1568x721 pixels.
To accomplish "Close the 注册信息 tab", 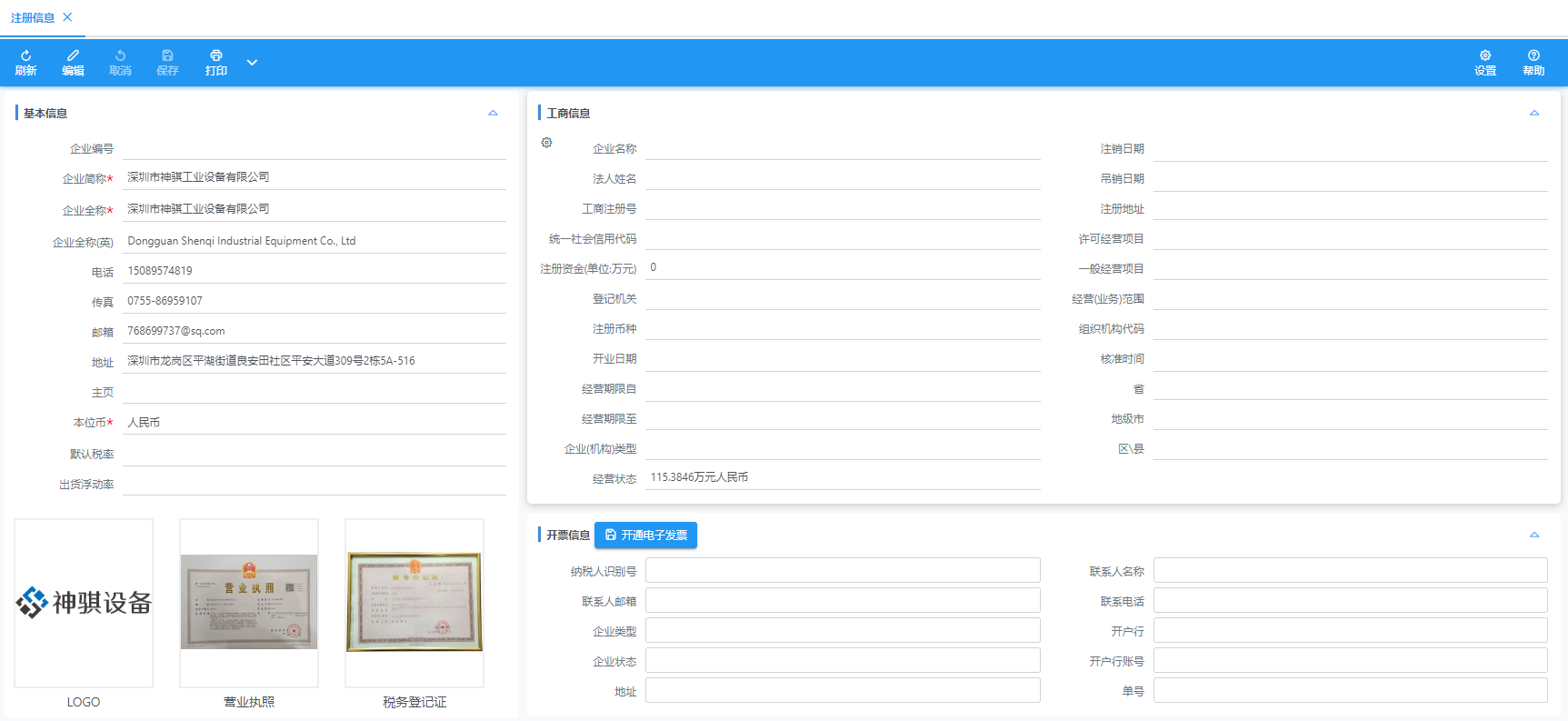I will click(67, 17).
